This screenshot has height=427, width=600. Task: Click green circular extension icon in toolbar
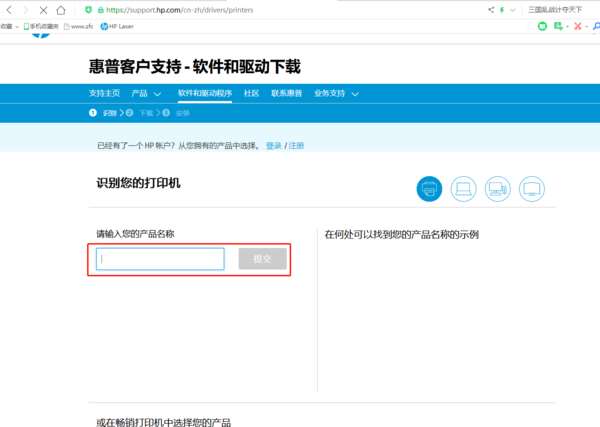click(542, 26)
